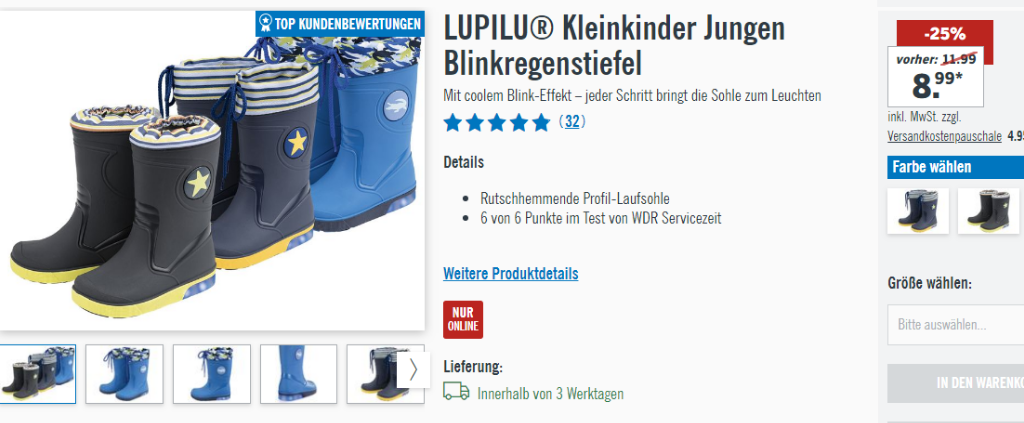Show next thumbnails with right chevron arrow
This screenshot has height=423, width=1024.
pos(413,370)
